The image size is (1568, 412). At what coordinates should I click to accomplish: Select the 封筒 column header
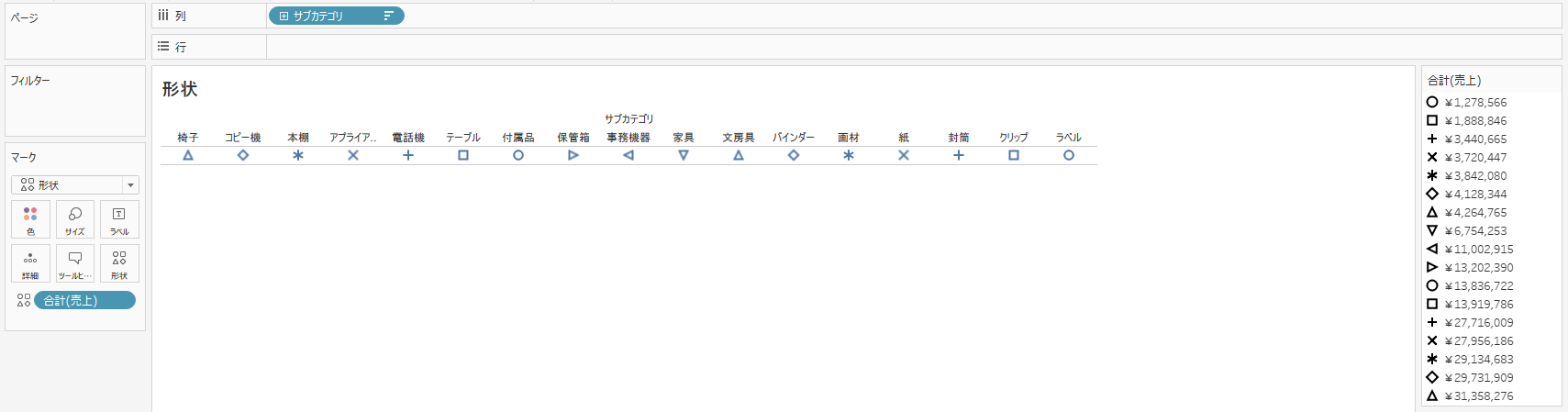(x=959, y=137)
